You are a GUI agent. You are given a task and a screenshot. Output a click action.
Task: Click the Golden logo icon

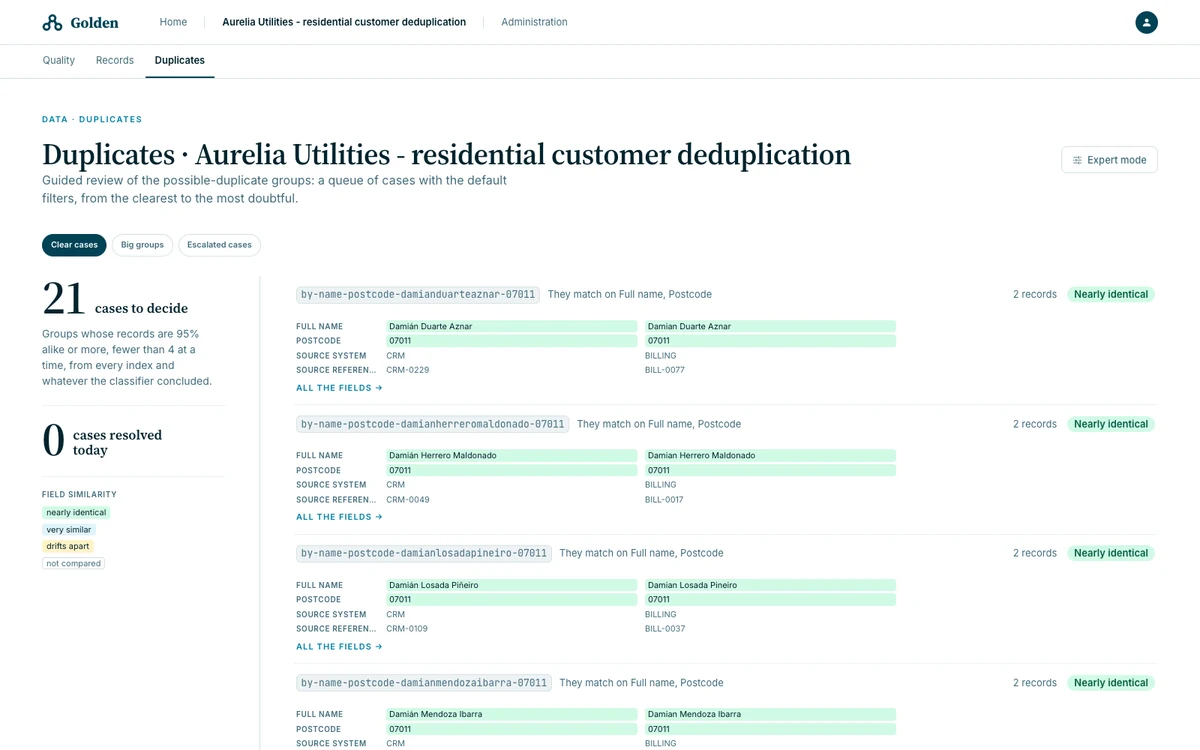click(x=52, y=22)
